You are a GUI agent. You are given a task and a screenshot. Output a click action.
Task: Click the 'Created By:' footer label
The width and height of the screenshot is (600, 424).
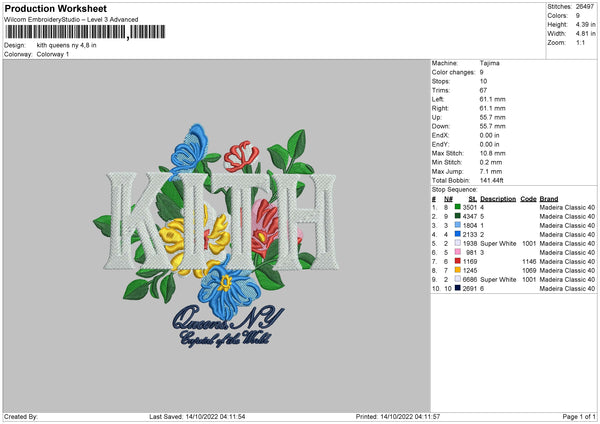coord(21,416)
